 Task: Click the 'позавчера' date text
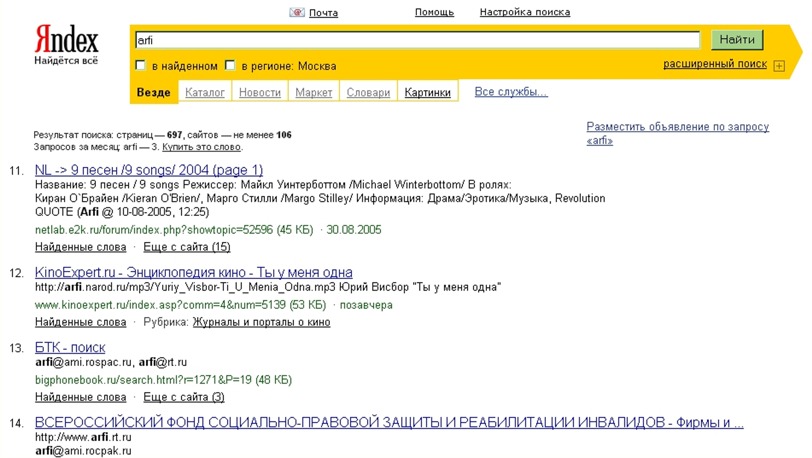(x=366, y=305)
